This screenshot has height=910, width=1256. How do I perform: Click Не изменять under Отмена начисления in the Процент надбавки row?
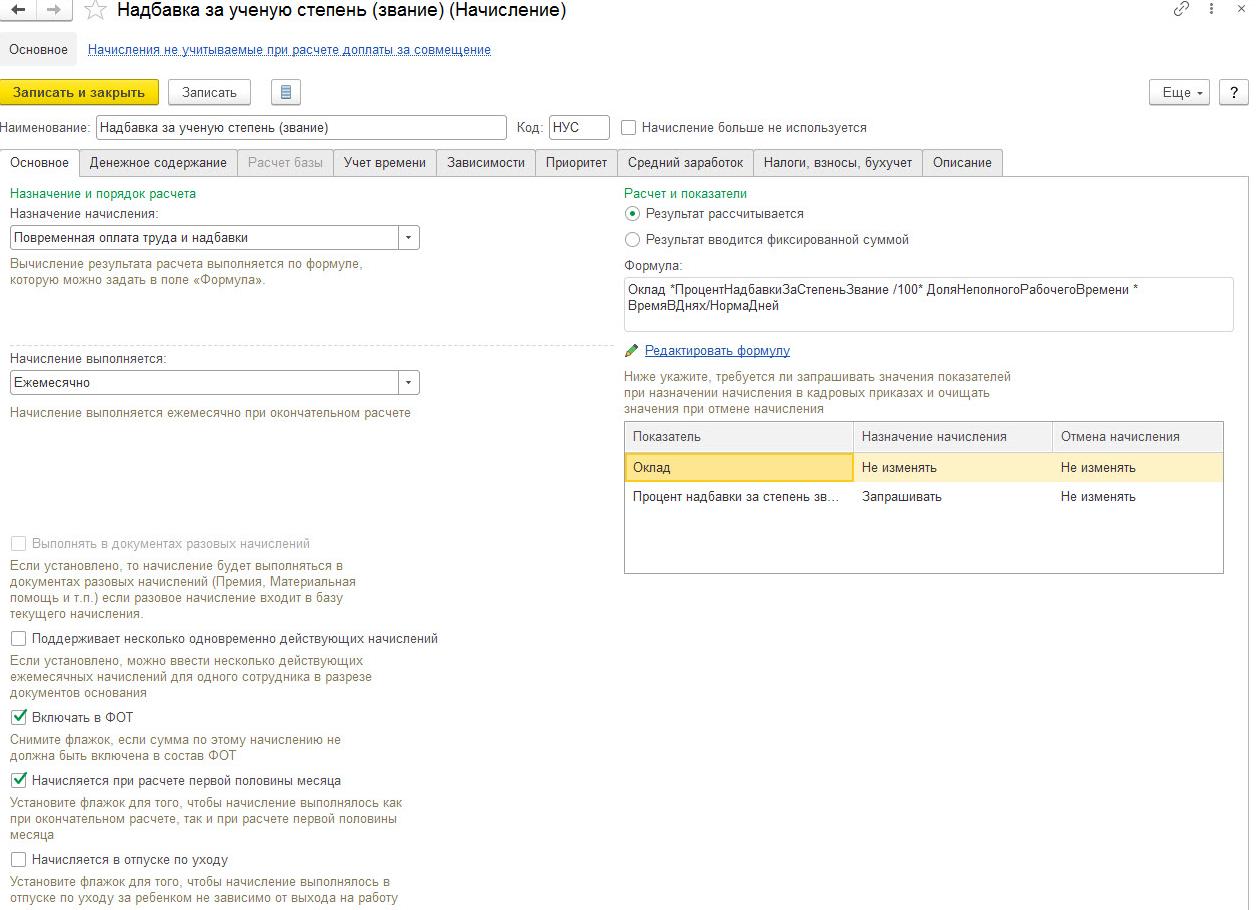coord(1137,496)
